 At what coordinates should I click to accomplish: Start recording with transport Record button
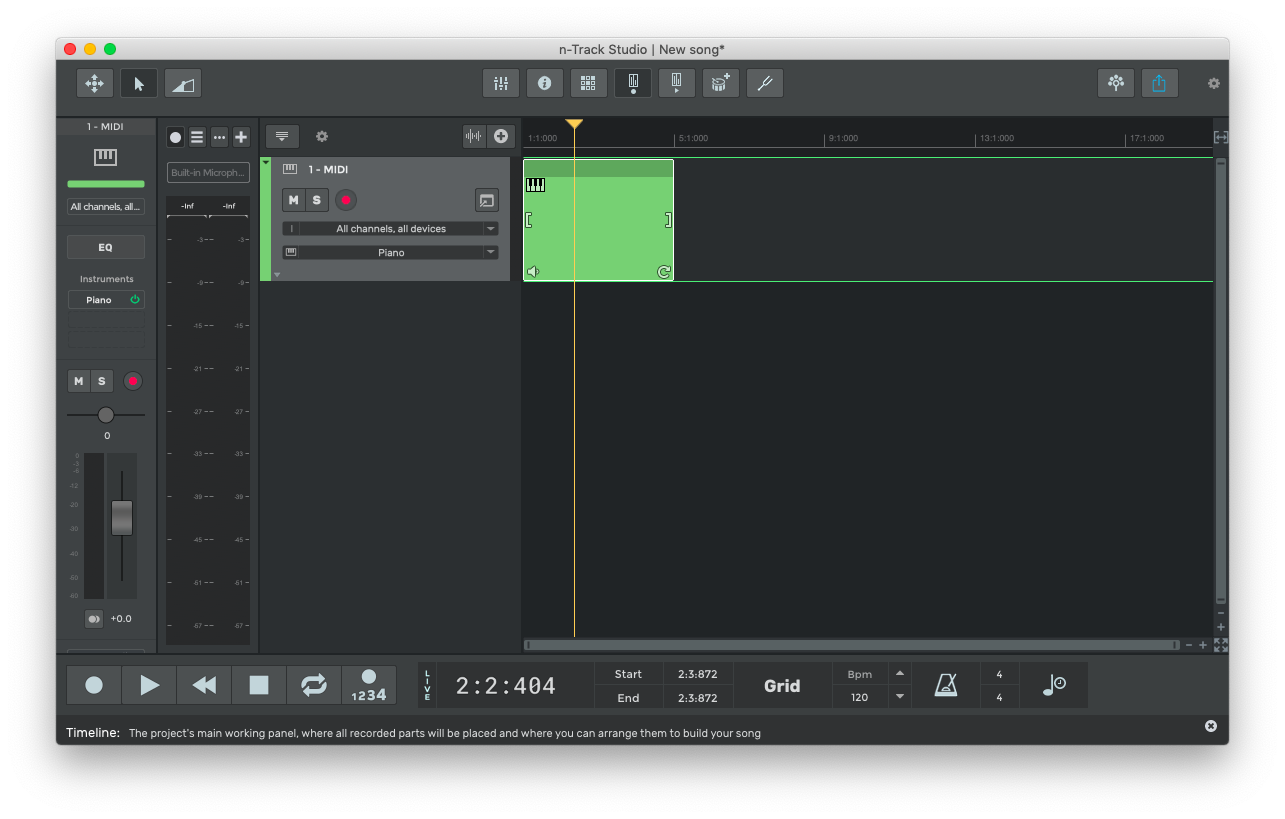coord(94,685)
